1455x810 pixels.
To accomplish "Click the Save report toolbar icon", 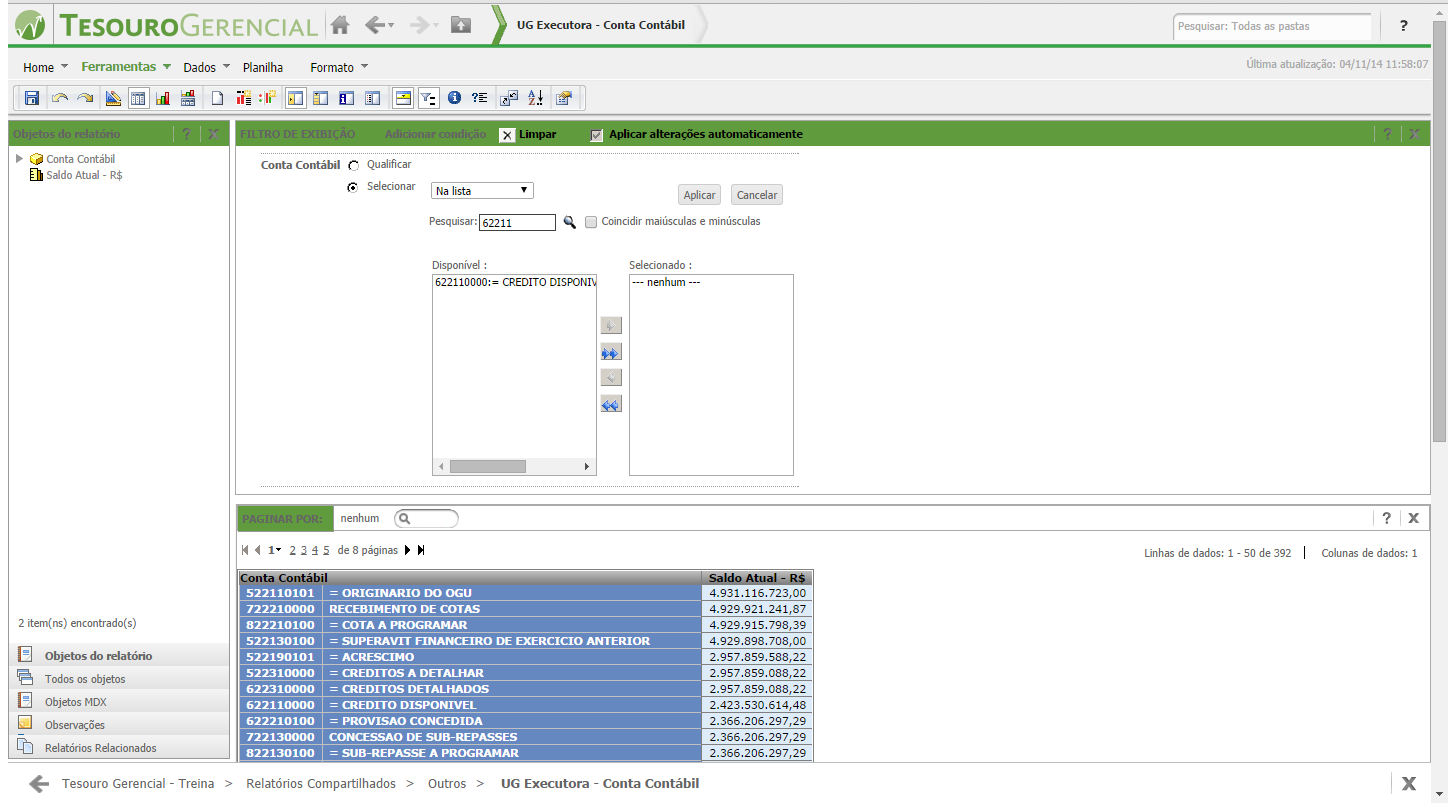I will click(32, 98).
